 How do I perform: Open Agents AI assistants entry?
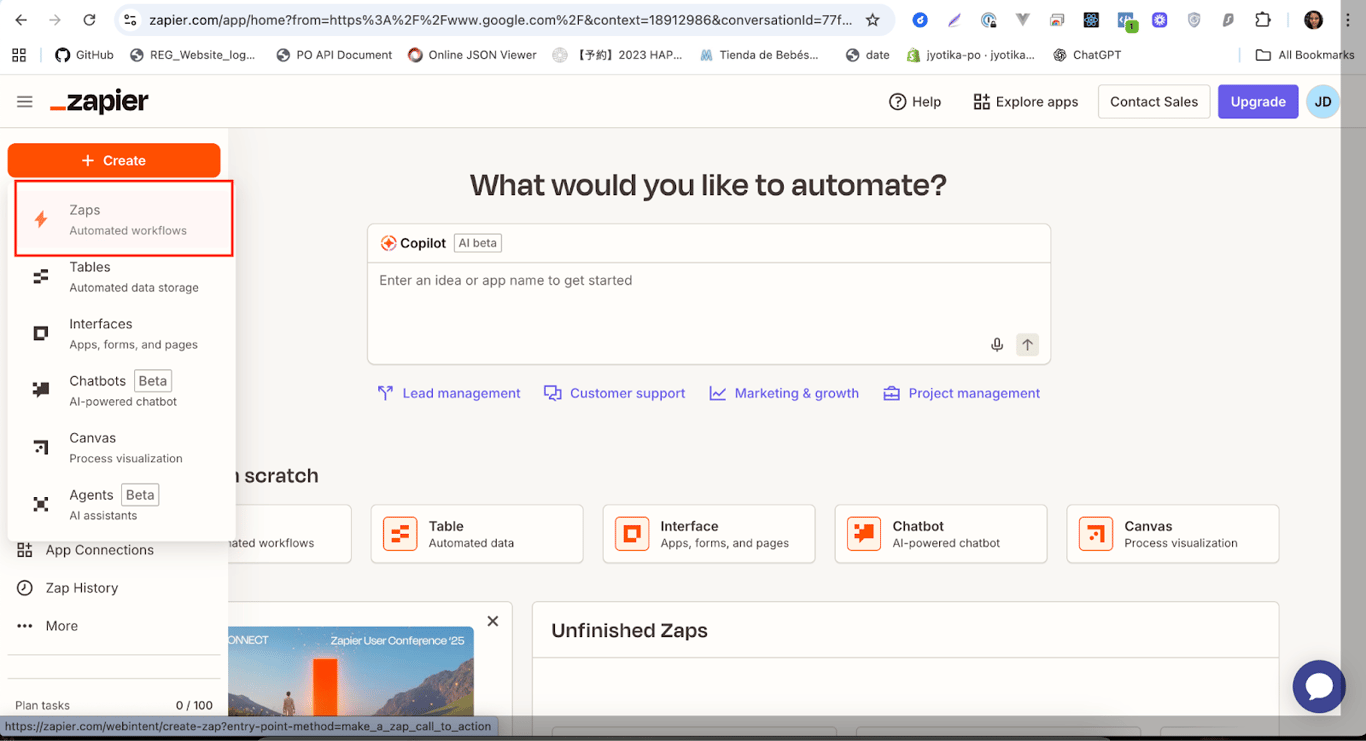pos(124,504)
